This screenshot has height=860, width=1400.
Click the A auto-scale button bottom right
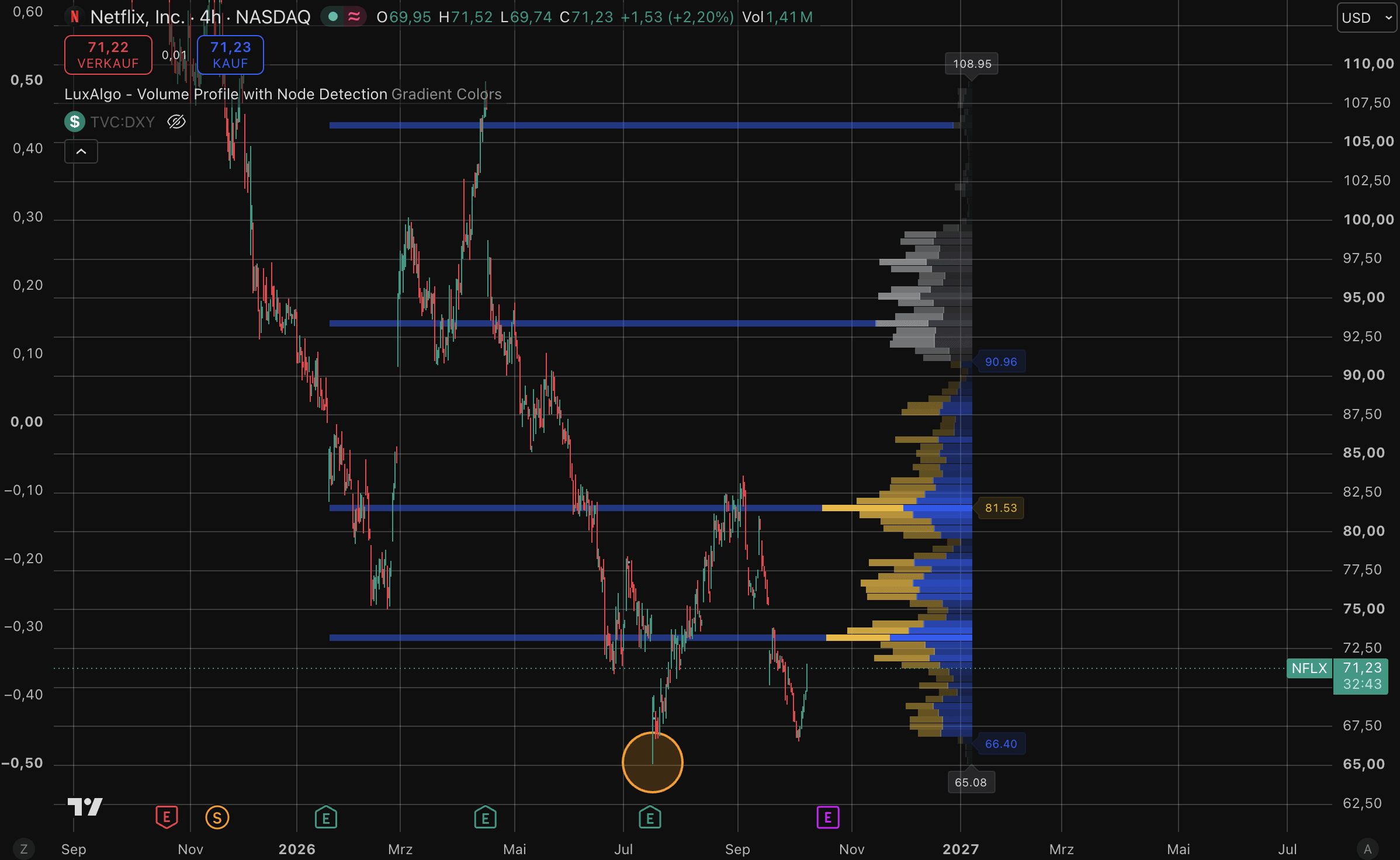(1368, 849)
